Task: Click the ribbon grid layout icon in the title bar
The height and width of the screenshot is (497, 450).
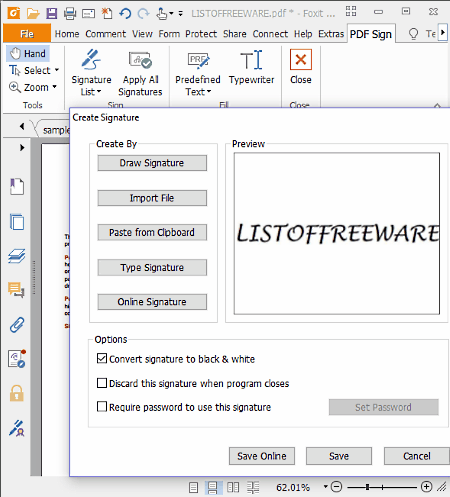Action: pos(351,11)
